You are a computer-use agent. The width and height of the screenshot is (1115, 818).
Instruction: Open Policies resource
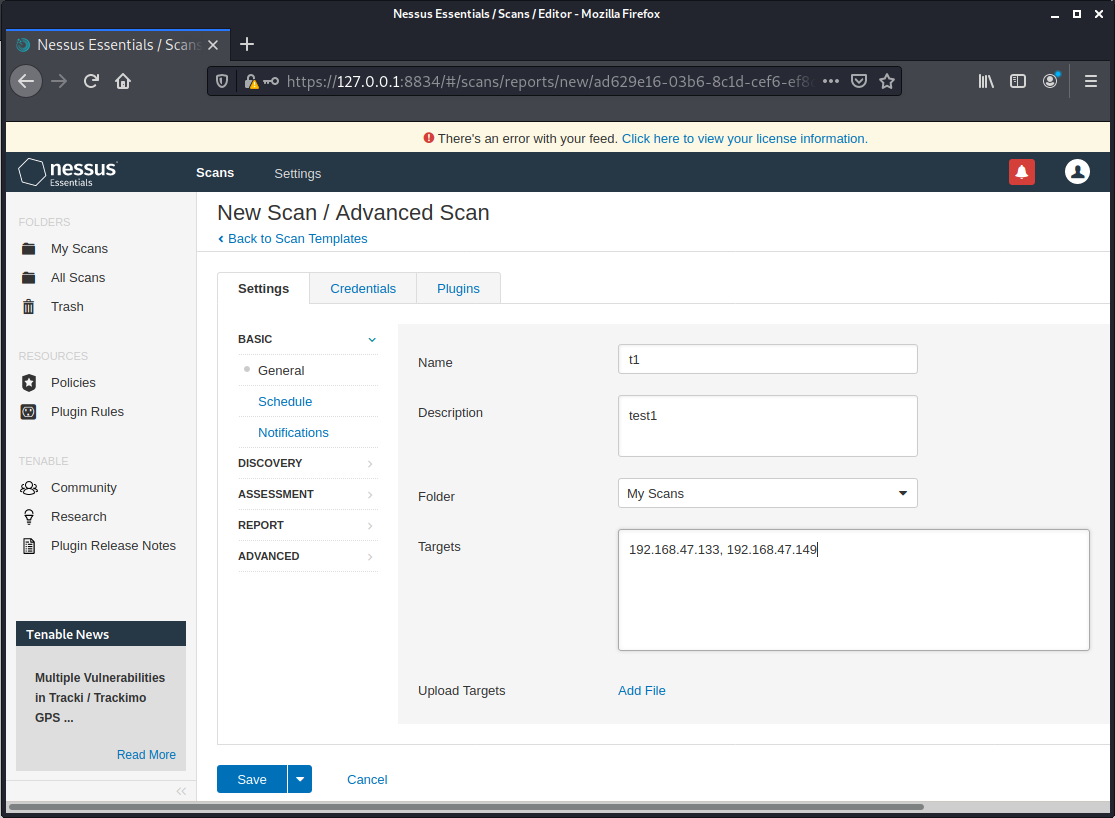point(73,383)
